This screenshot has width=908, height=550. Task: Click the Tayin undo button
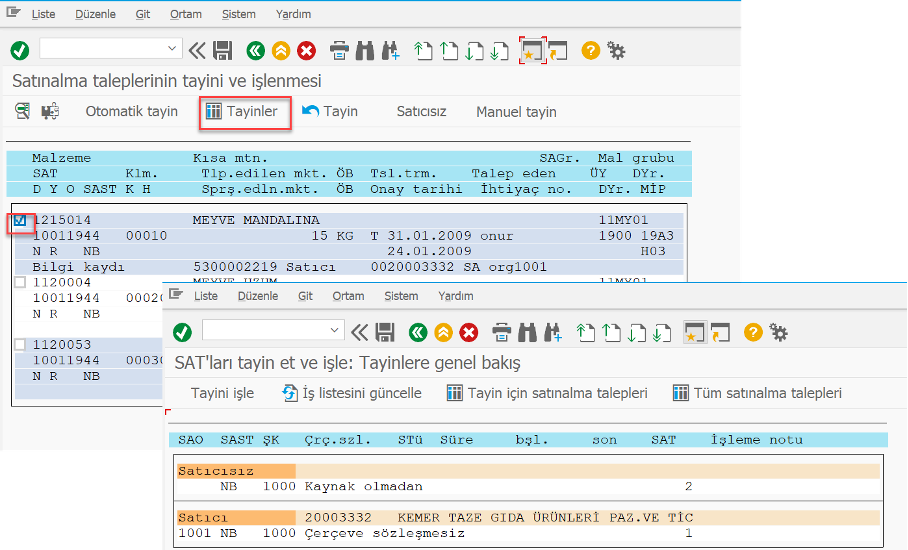tap(330, 111)
